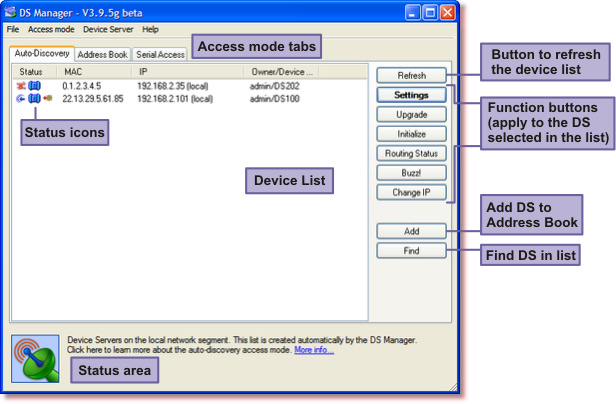Sort by the Status column header
This screenshot has height=404, width=616.
click(35, 72)
